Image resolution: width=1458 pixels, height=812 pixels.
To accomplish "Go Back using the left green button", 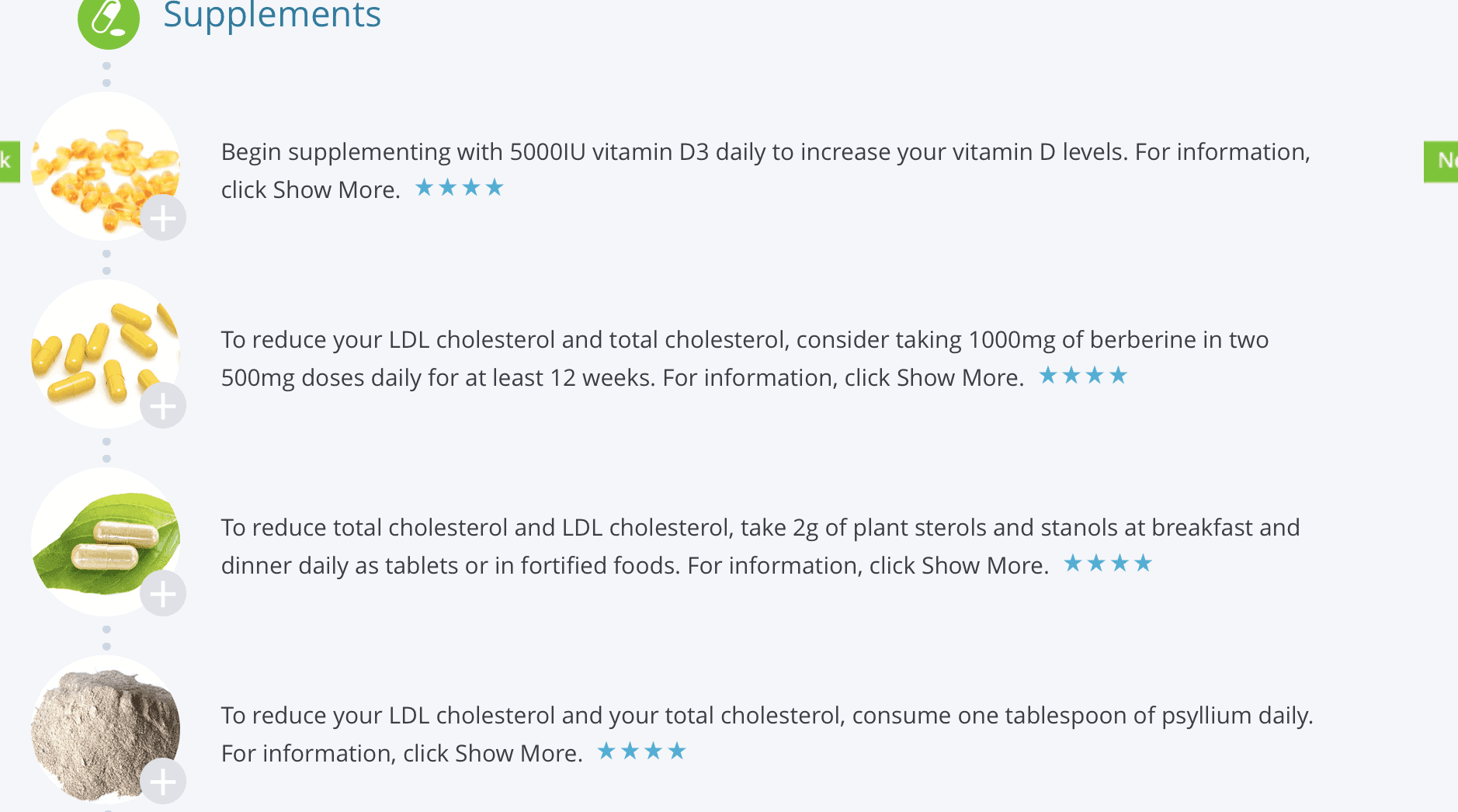I will [x=9, y=161].
